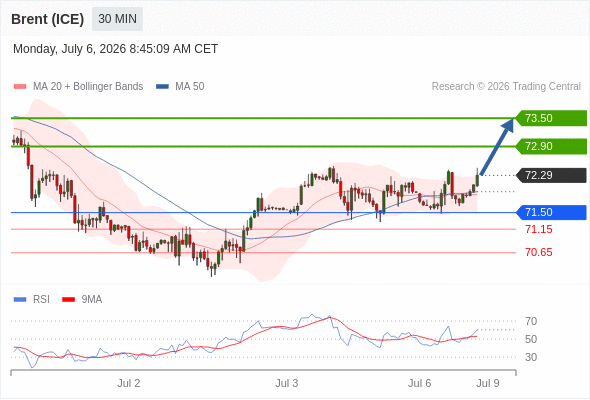Toggle the RSI legend entry
The width and height of the screenshot is (590, 400).
(x=31, y=300)
